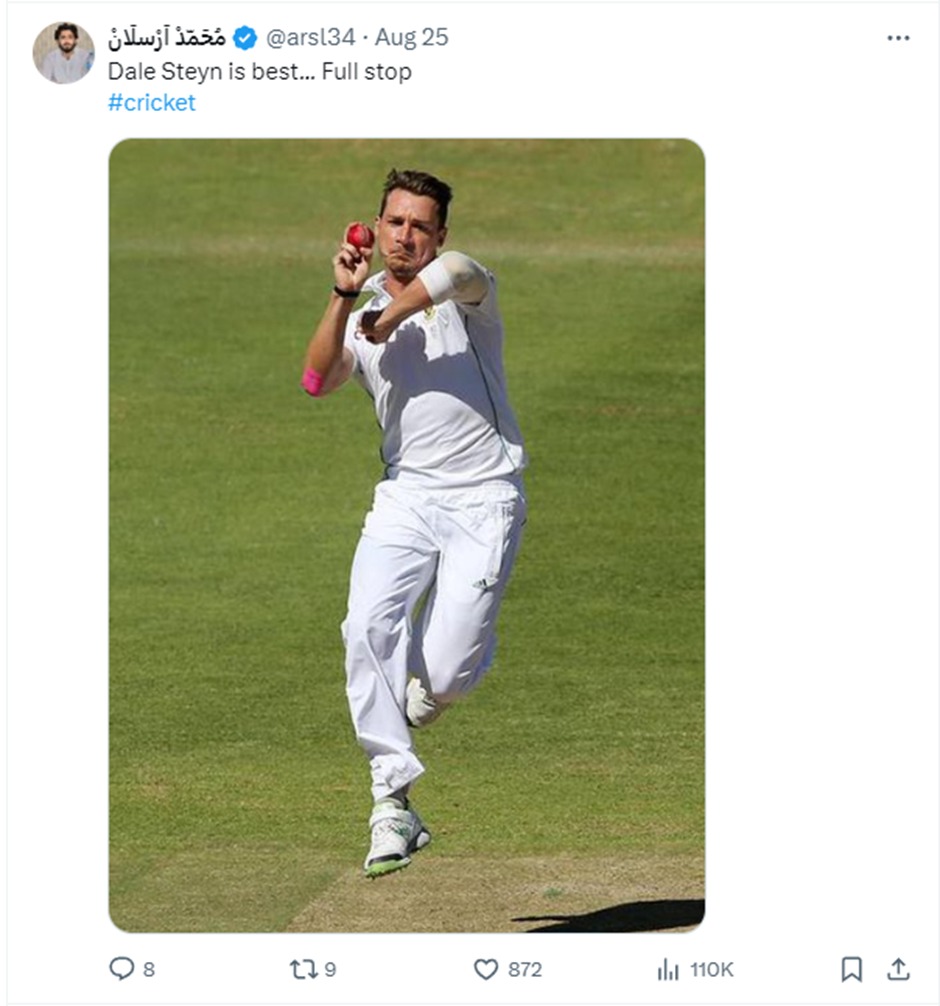The height and width of the screenshot is (1006, 940).
Task: Open the more options ellipsis menu
Action: [898, 38]
